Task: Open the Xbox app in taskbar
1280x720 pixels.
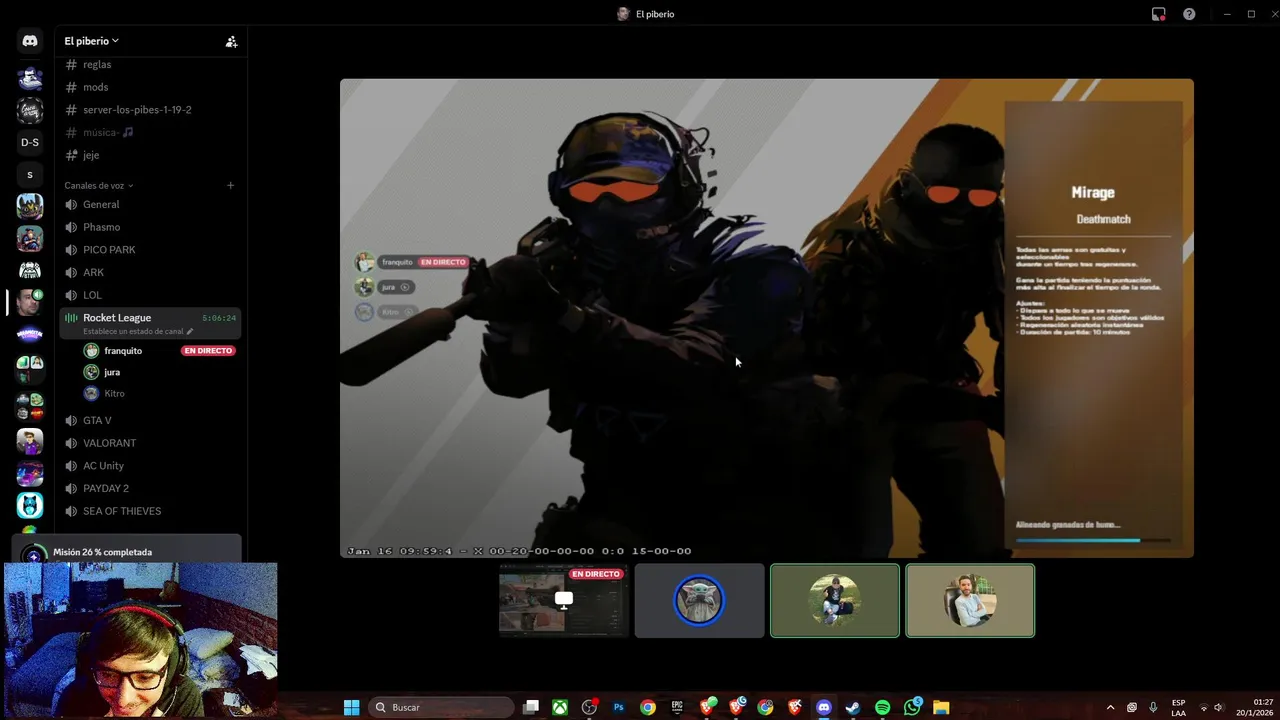Action: click(560, 707)
